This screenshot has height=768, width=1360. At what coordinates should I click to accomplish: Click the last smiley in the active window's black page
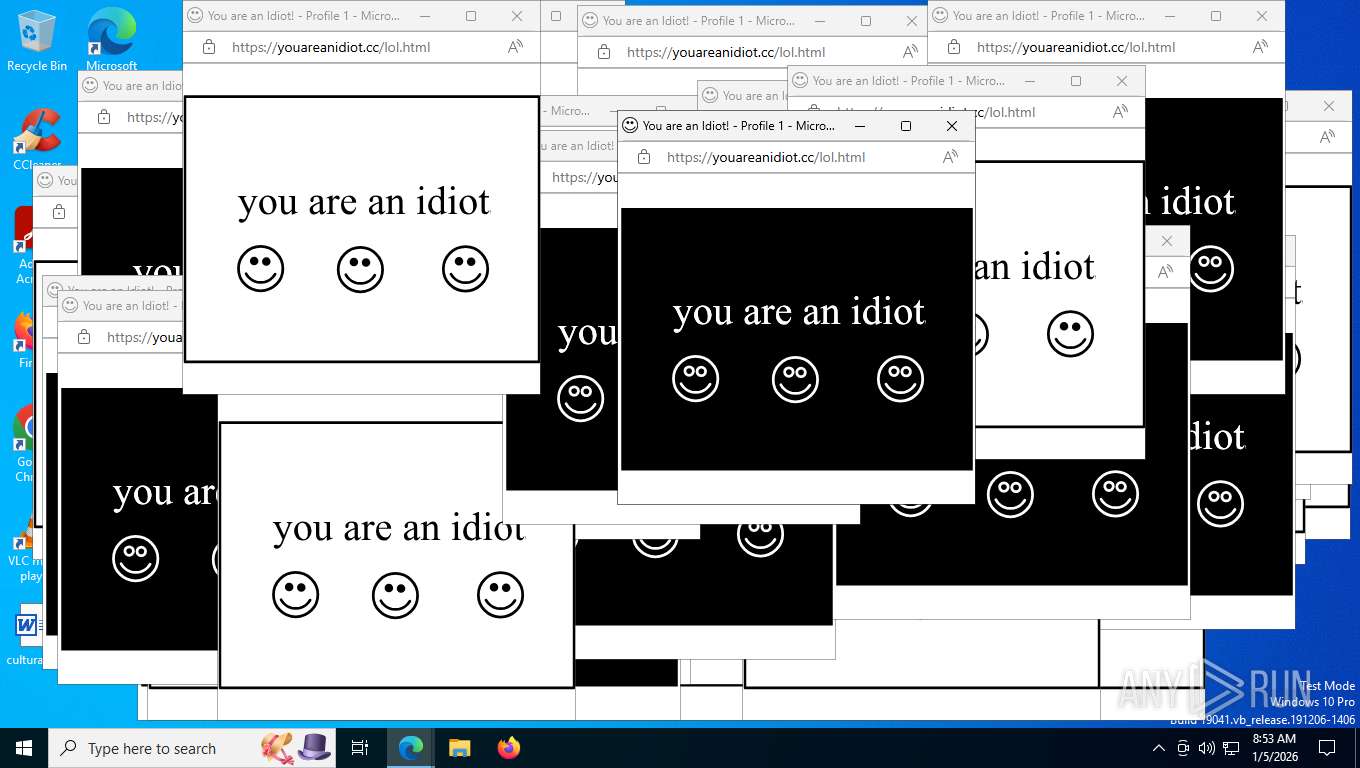pyautogui.click(x=901, y=379)
